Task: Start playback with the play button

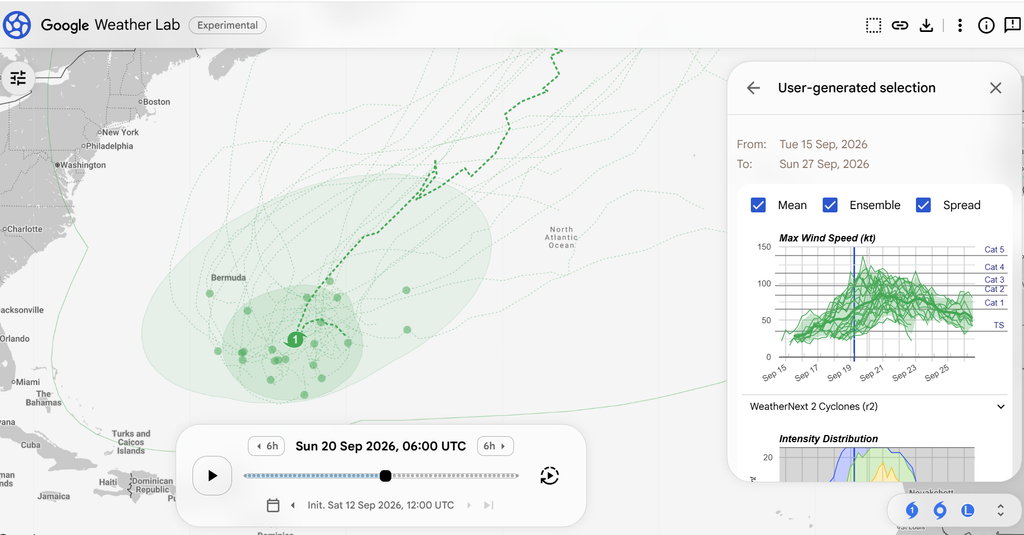Action: [212, 476]
